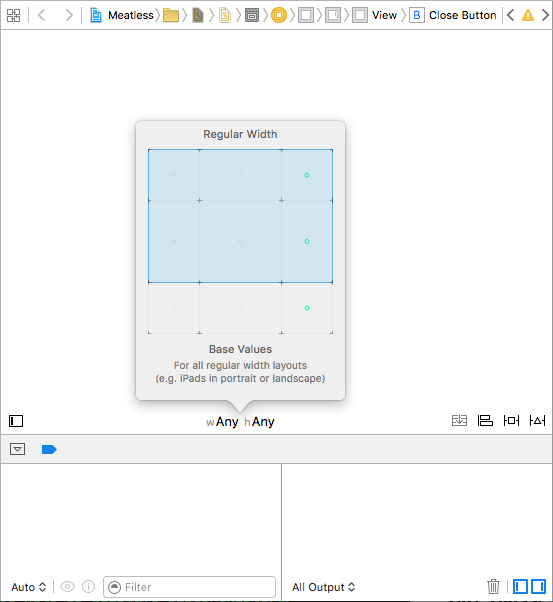553x602 pixels.
Task: Open the related items grid menu
Action: 13,15
